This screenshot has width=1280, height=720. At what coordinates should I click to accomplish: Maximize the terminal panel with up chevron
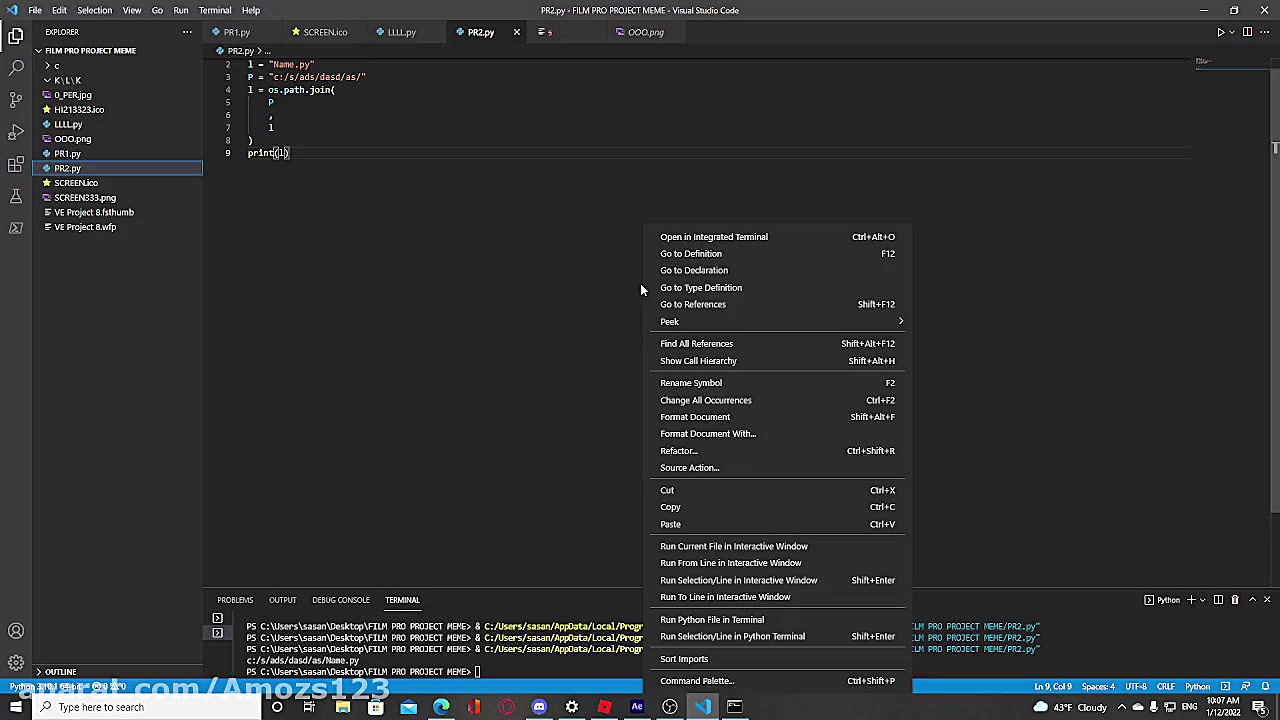[x=1252, y=600]
